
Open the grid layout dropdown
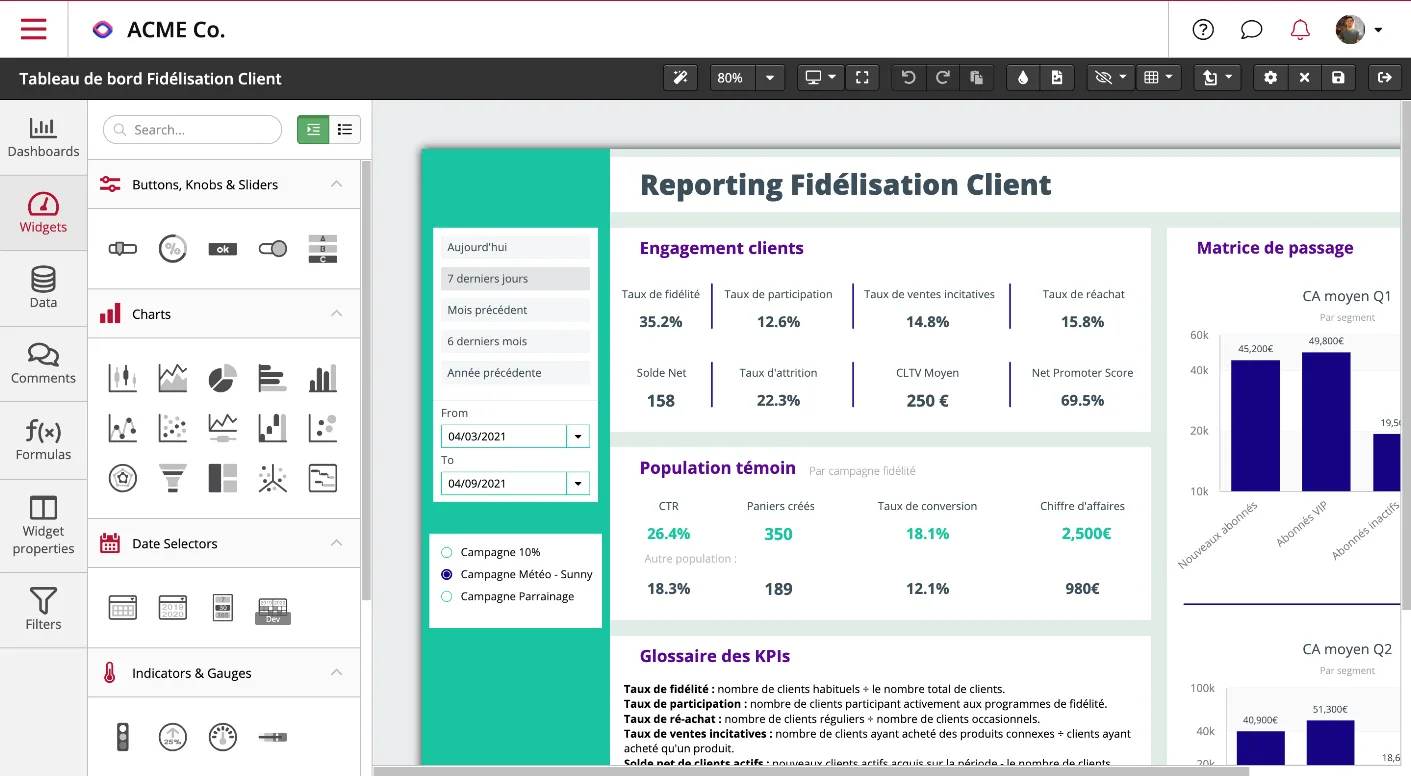(1158, 78)
